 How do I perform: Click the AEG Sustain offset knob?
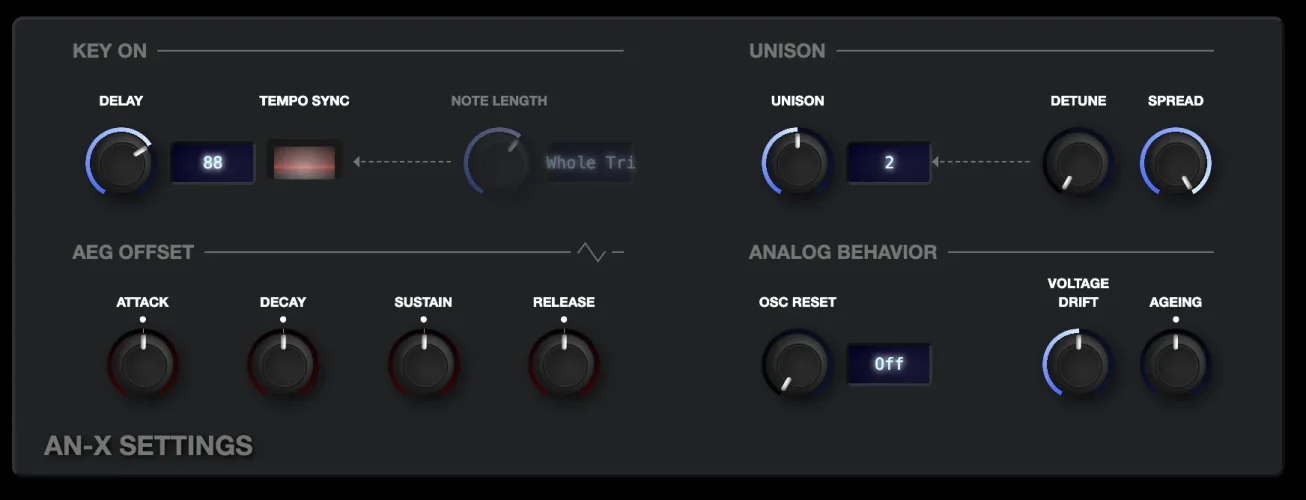[x=424, y=363]
